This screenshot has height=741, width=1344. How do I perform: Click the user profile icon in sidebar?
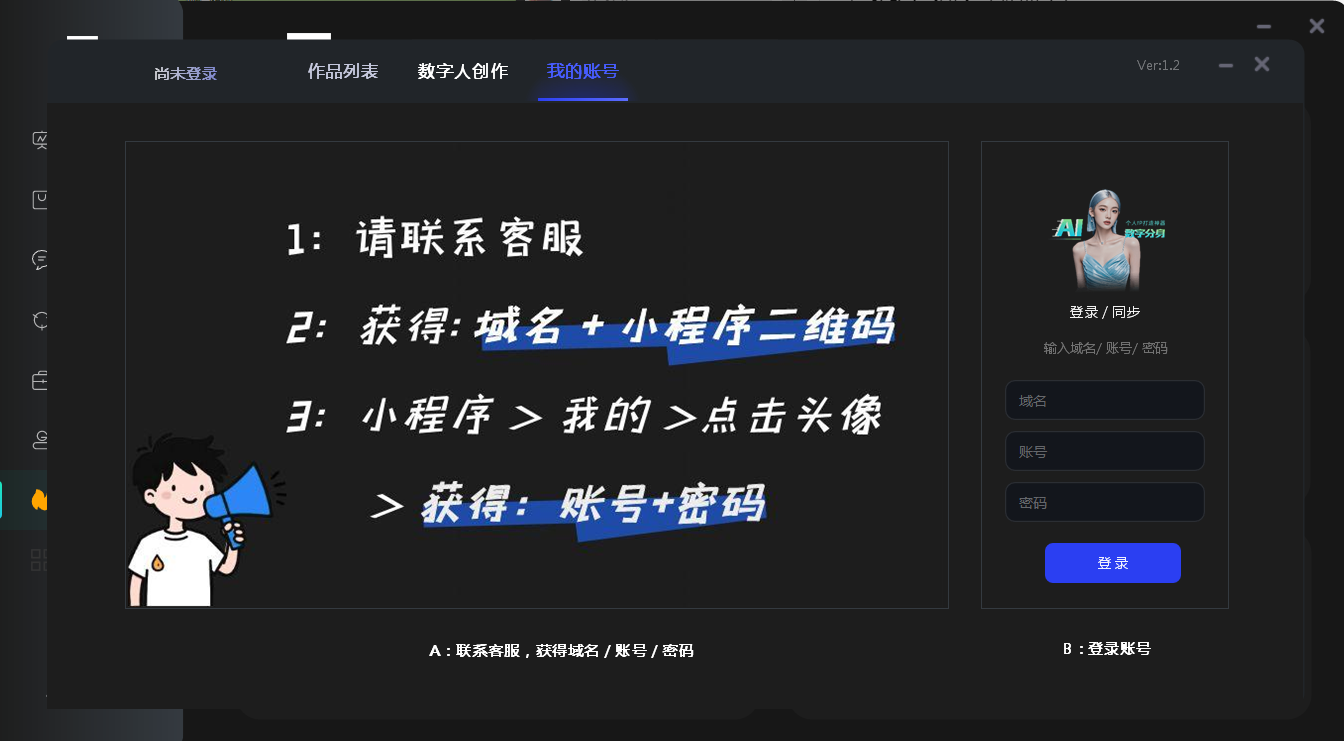40,439
